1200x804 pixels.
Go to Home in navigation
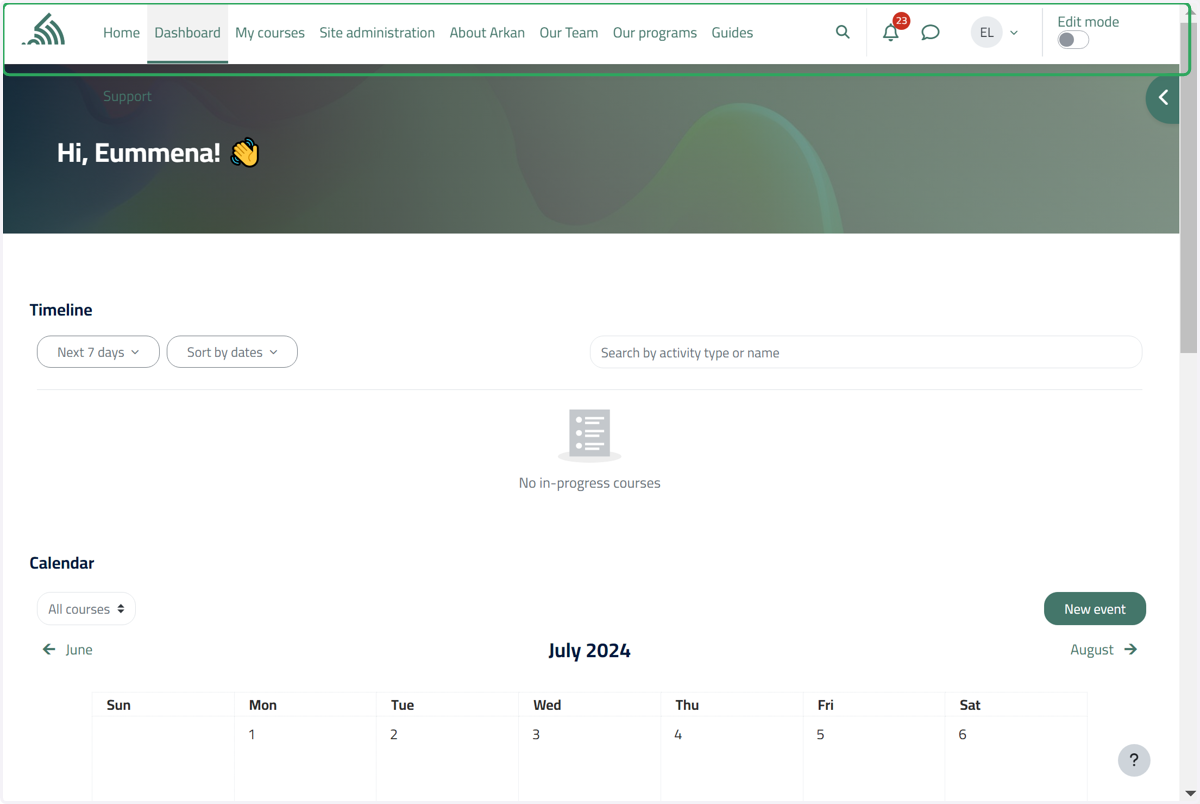(x=121, y=32)
